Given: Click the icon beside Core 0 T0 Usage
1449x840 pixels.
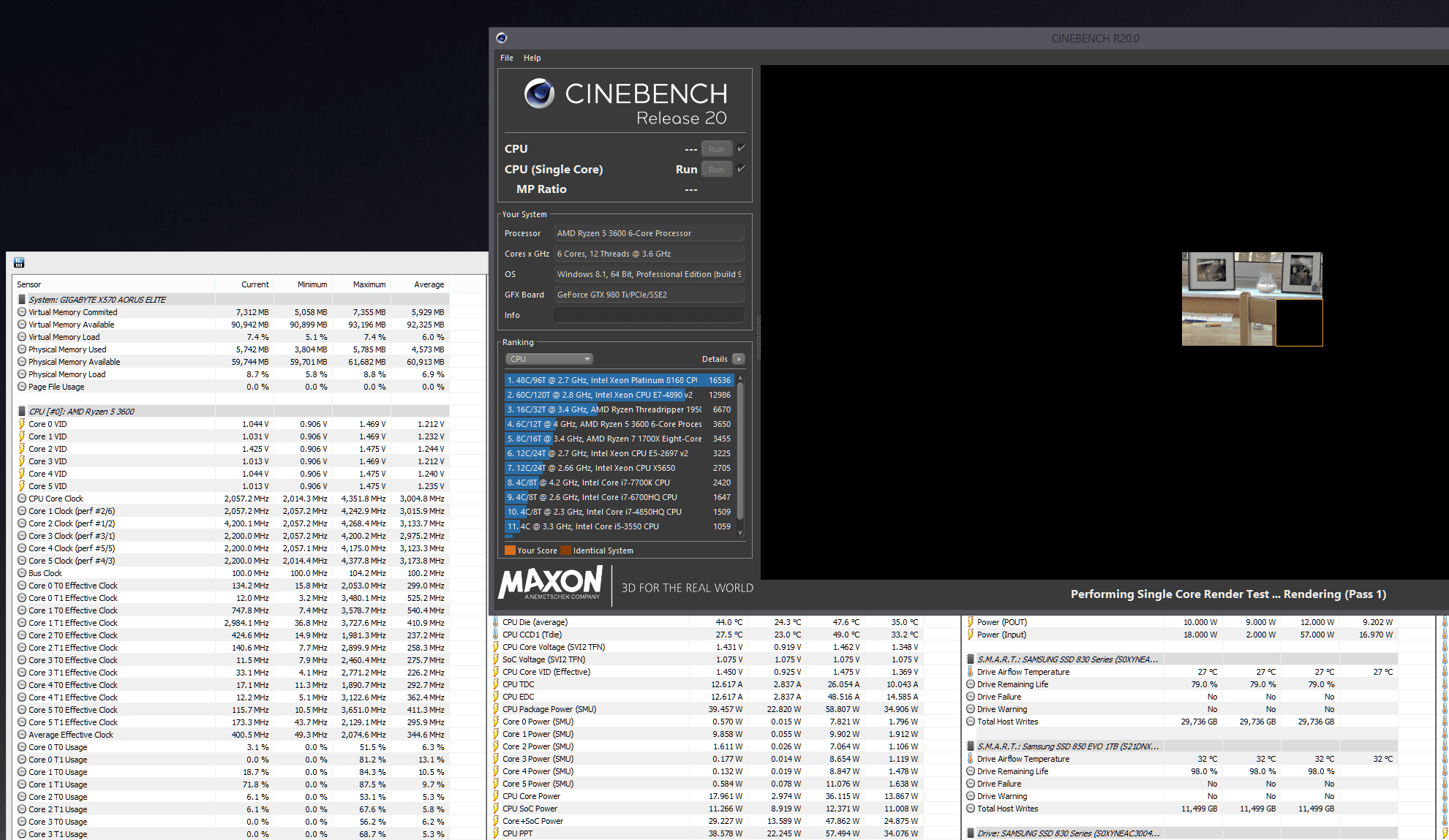Looking at the screenshot, I should click(22, 747).
